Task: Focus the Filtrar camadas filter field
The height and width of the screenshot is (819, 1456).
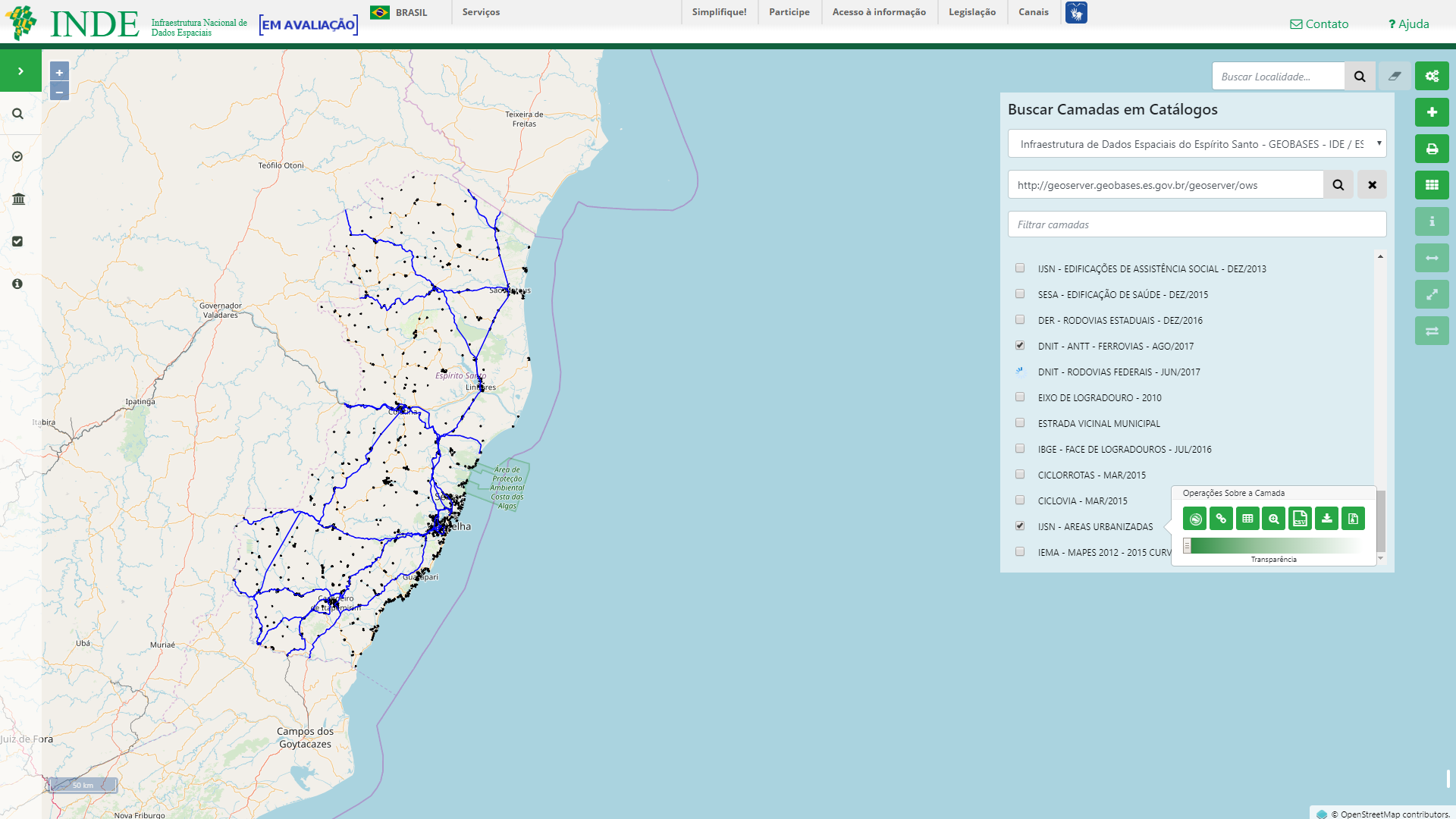Action: [1197, 224]
